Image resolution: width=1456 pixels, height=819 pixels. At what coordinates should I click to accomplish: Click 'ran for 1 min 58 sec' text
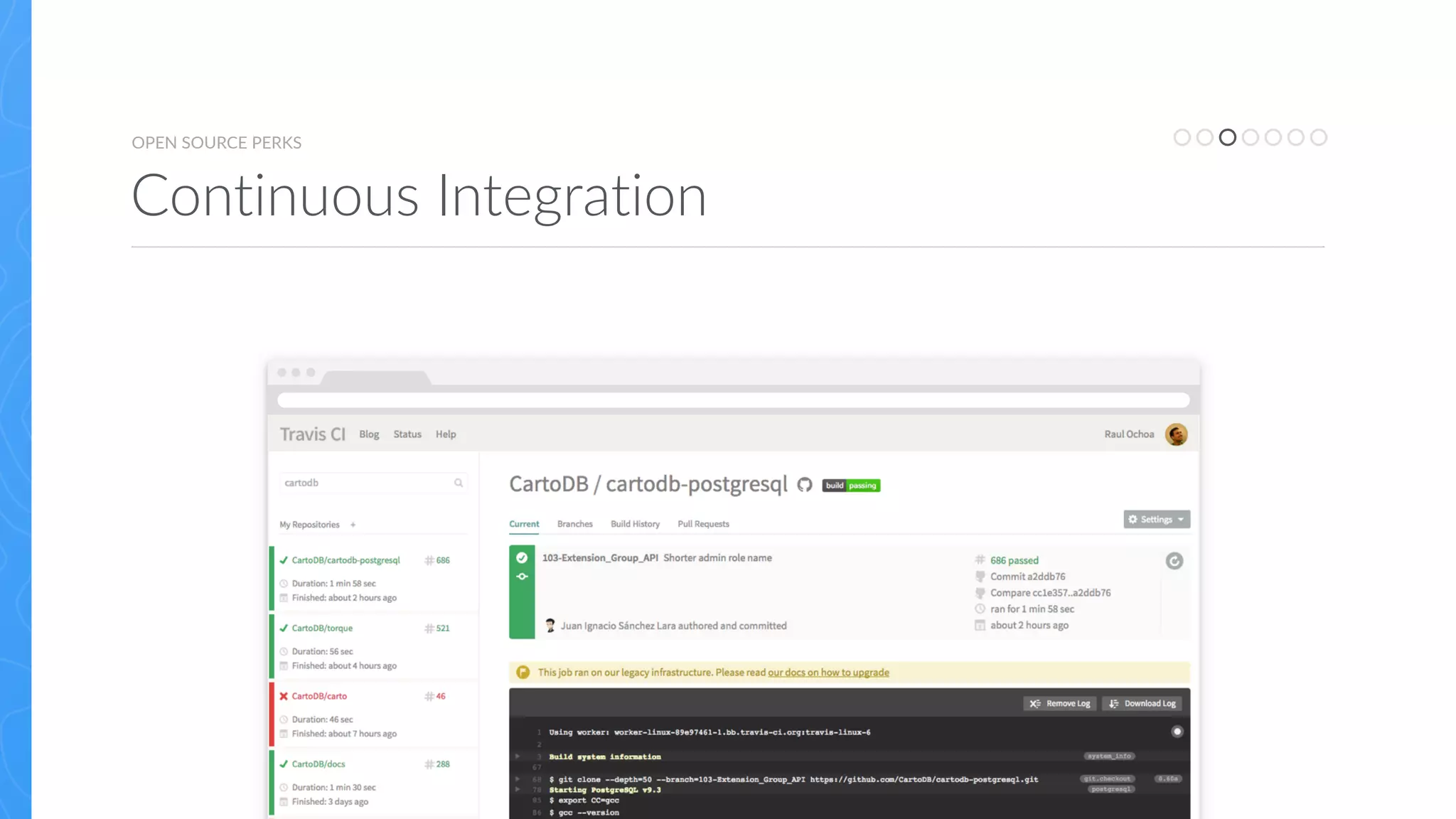tap(1032, 609)
